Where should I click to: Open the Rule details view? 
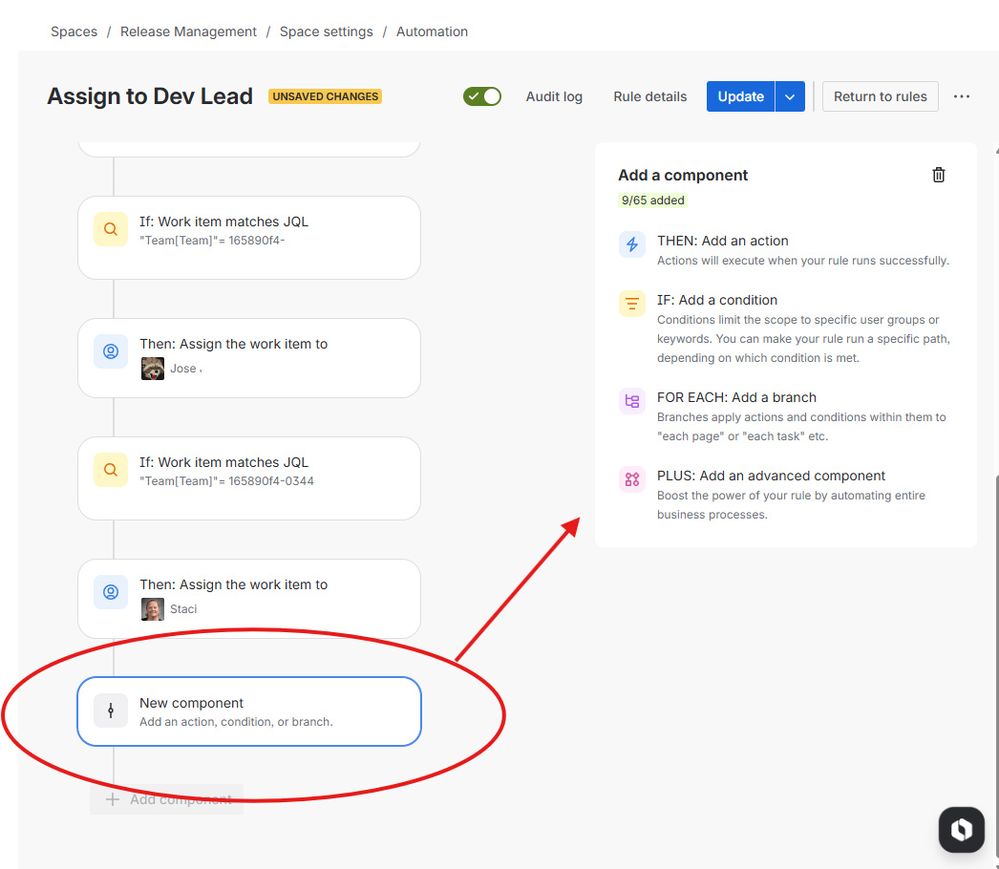tap(650, 97)
